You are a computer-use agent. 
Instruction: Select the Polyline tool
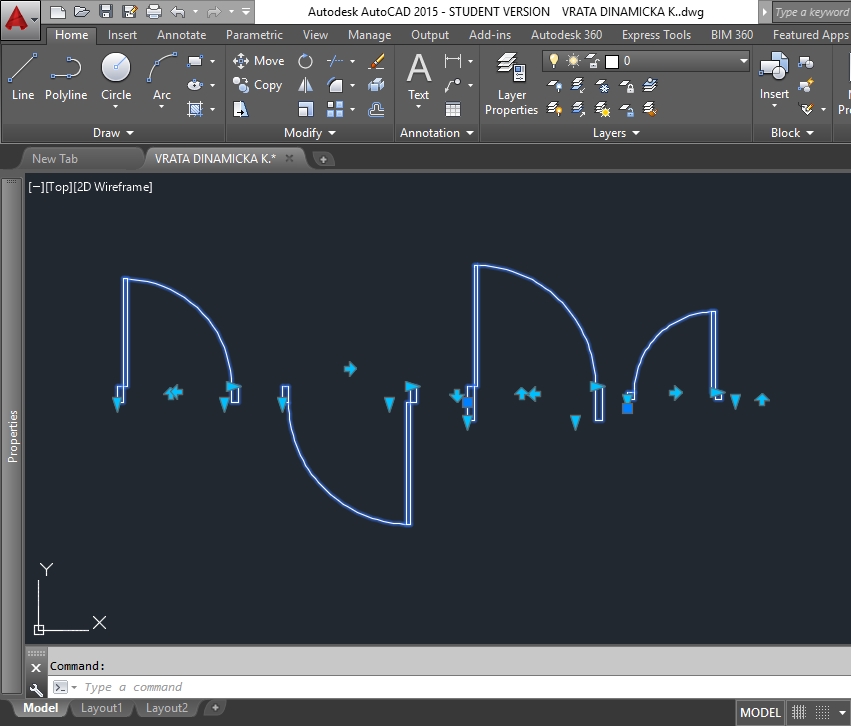pyautogui.click(x=66, y=78)
